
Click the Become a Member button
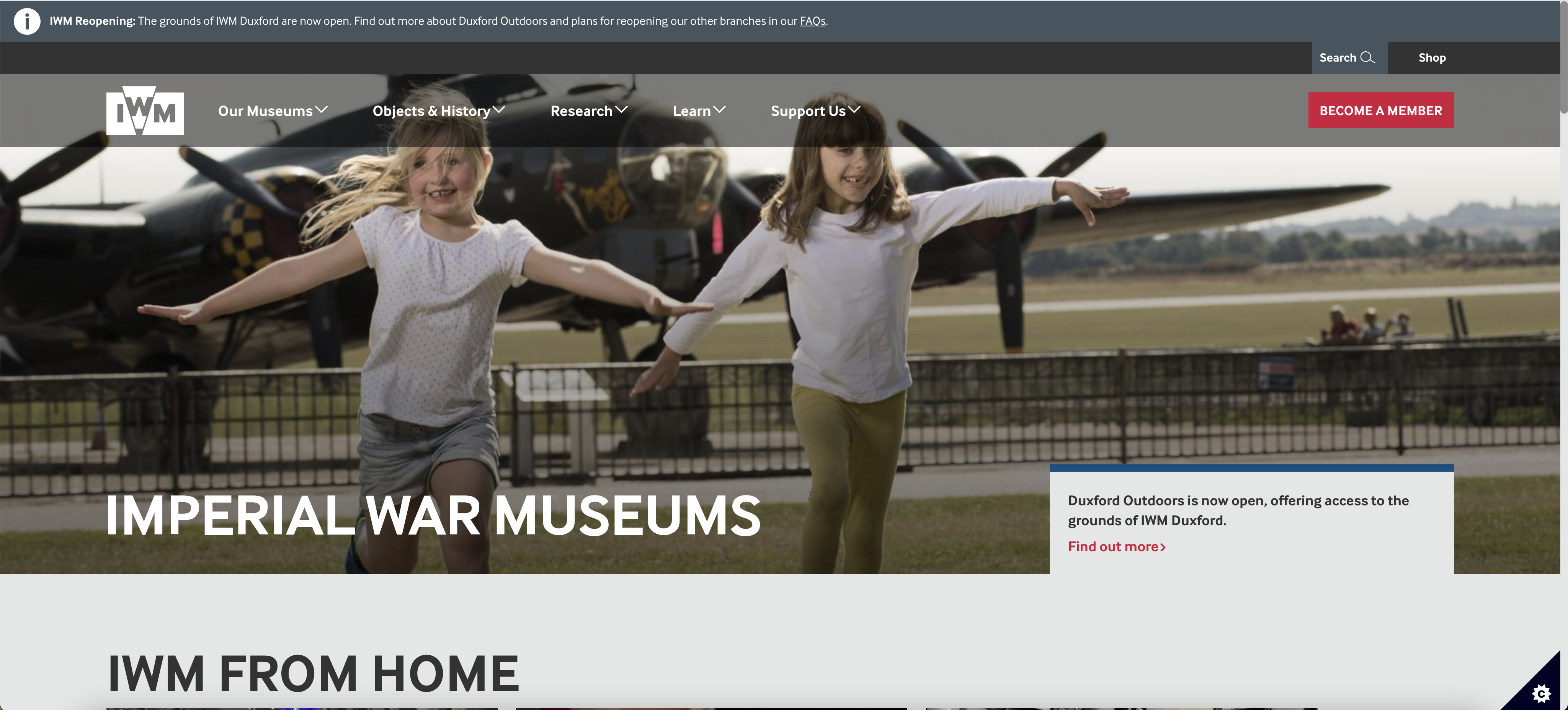[1380, 110]
